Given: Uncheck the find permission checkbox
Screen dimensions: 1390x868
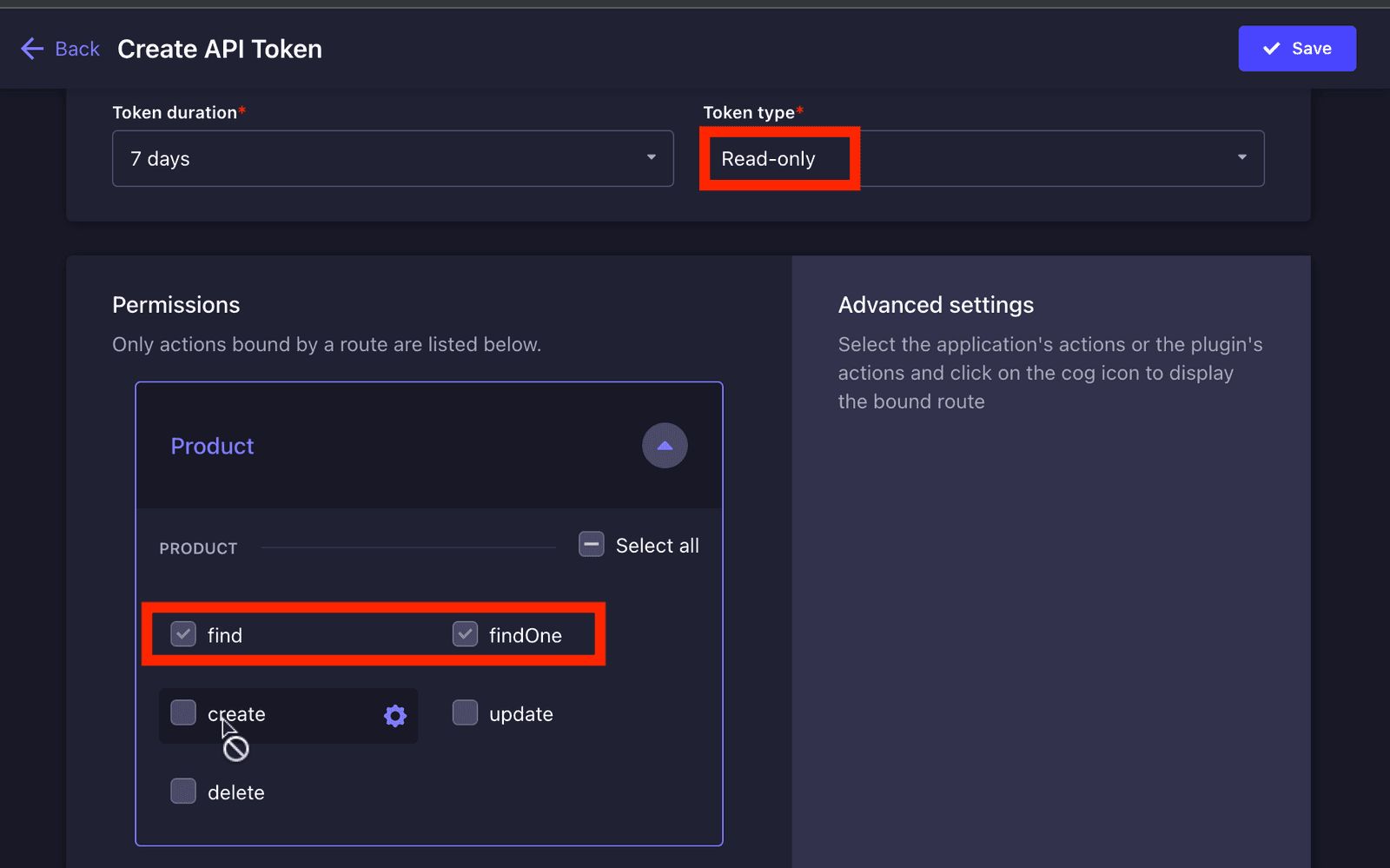Looking at the screenshot, I should [183, 634].
